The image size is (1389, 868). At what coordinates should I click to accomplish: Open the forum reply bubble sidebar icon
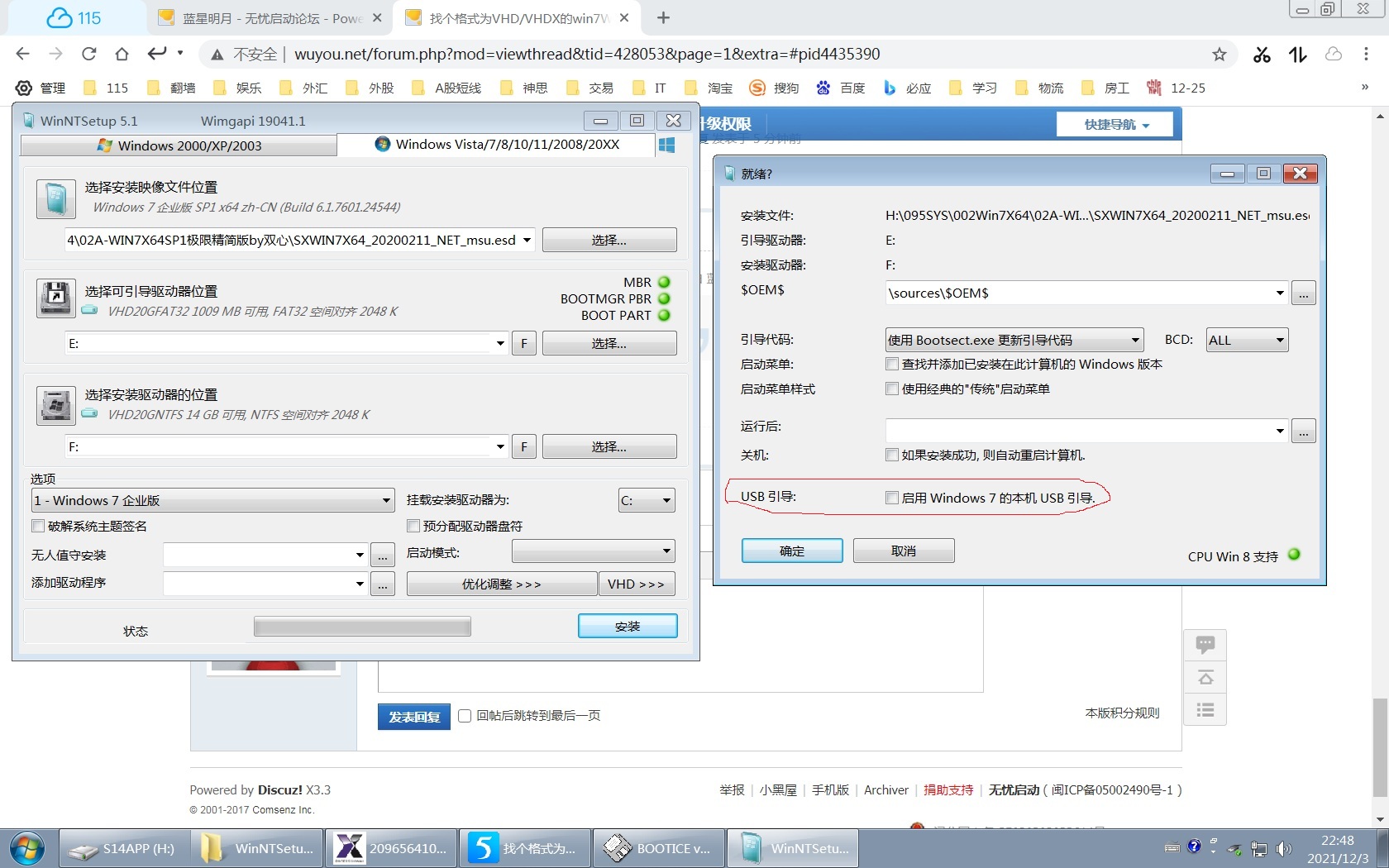click(x=1205, y=644)
